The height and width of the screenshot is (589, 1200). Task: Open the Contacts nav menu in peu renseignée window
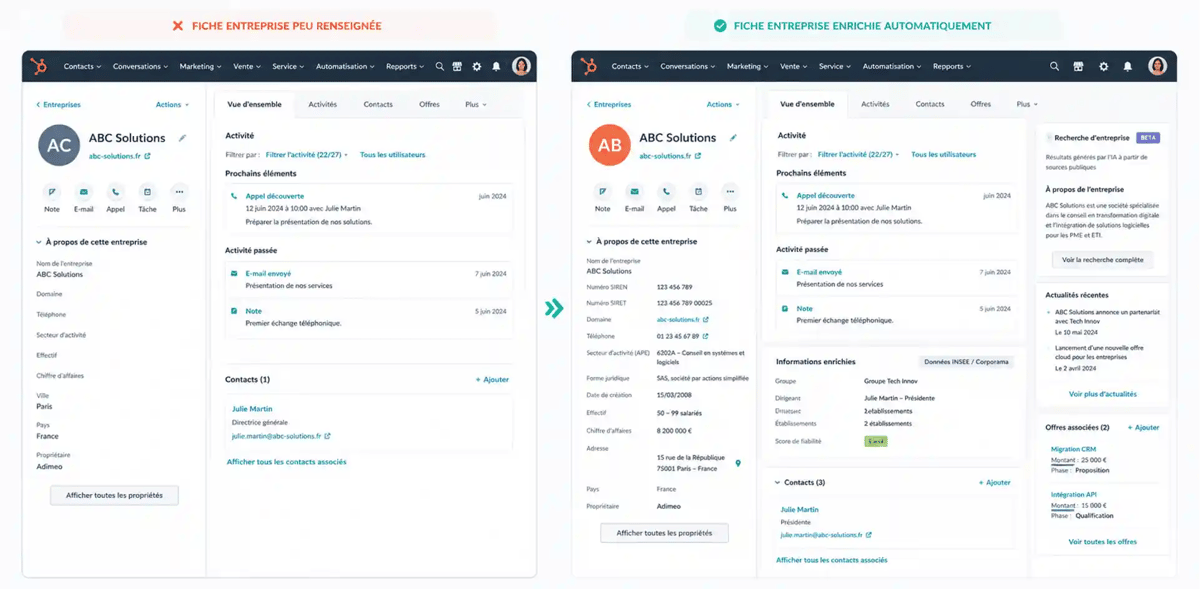click(x=82, y=67)
